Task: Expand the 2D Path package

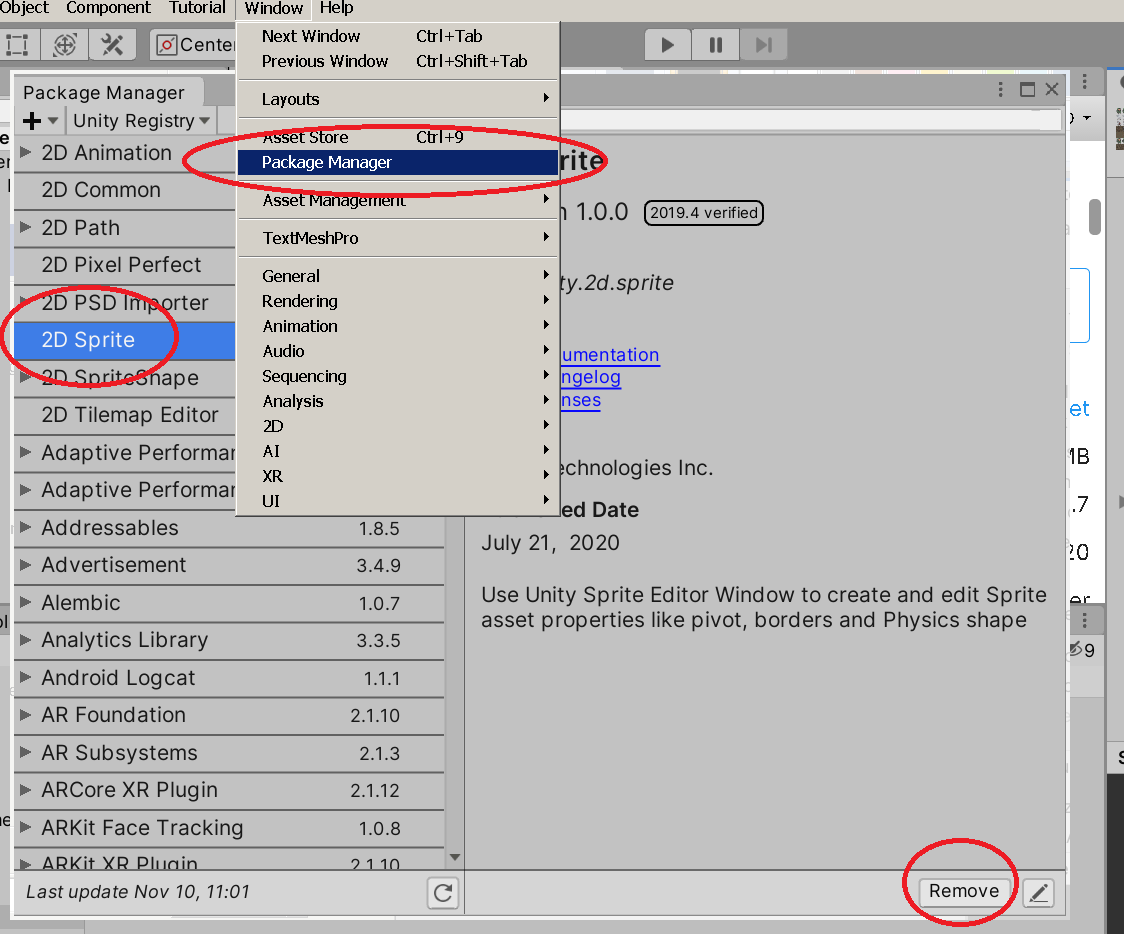Action: (x=26, y=227)
